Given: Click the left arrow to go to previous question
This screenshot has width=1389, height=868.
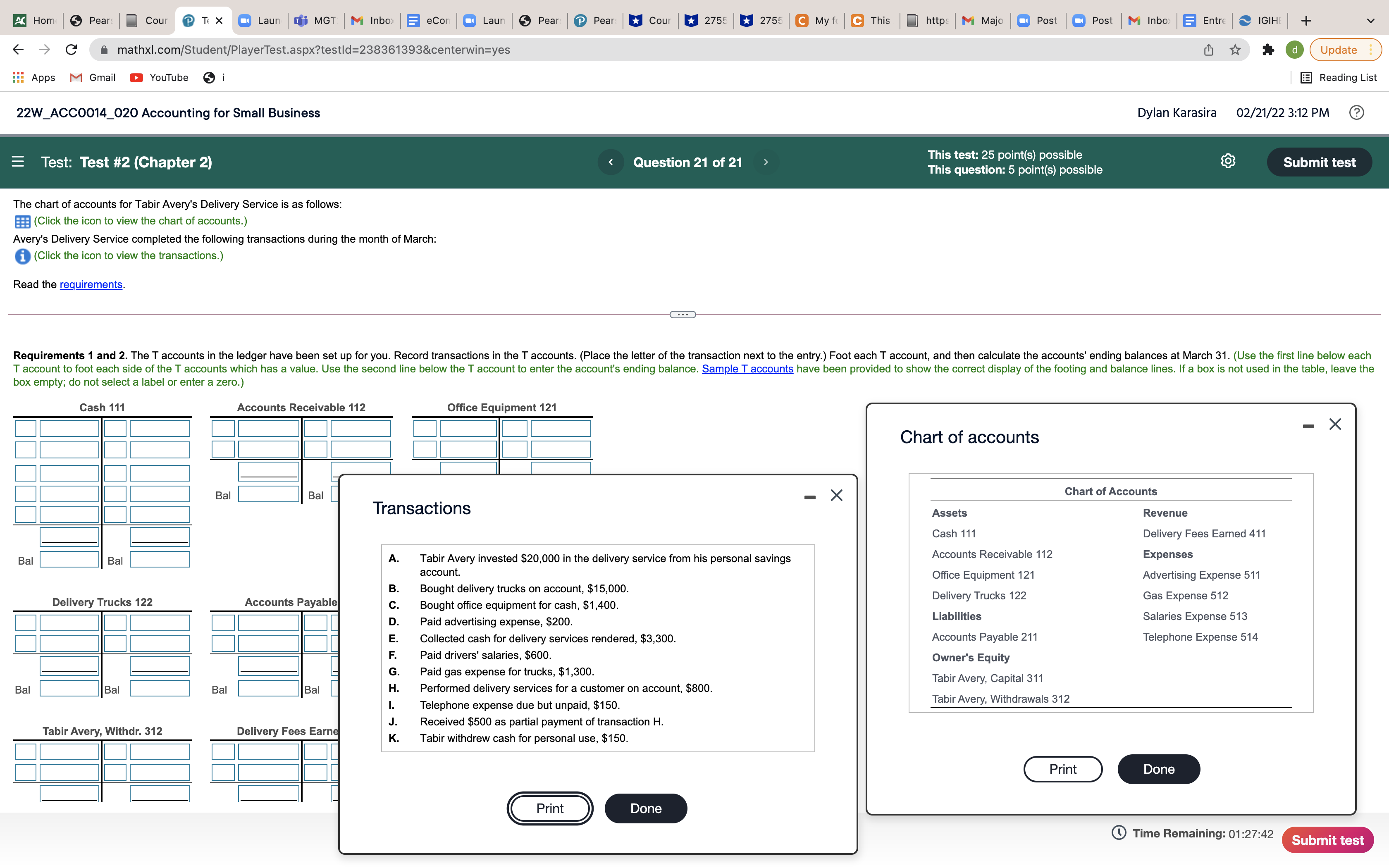Looking at the screenshot, I should coord(610,161).
